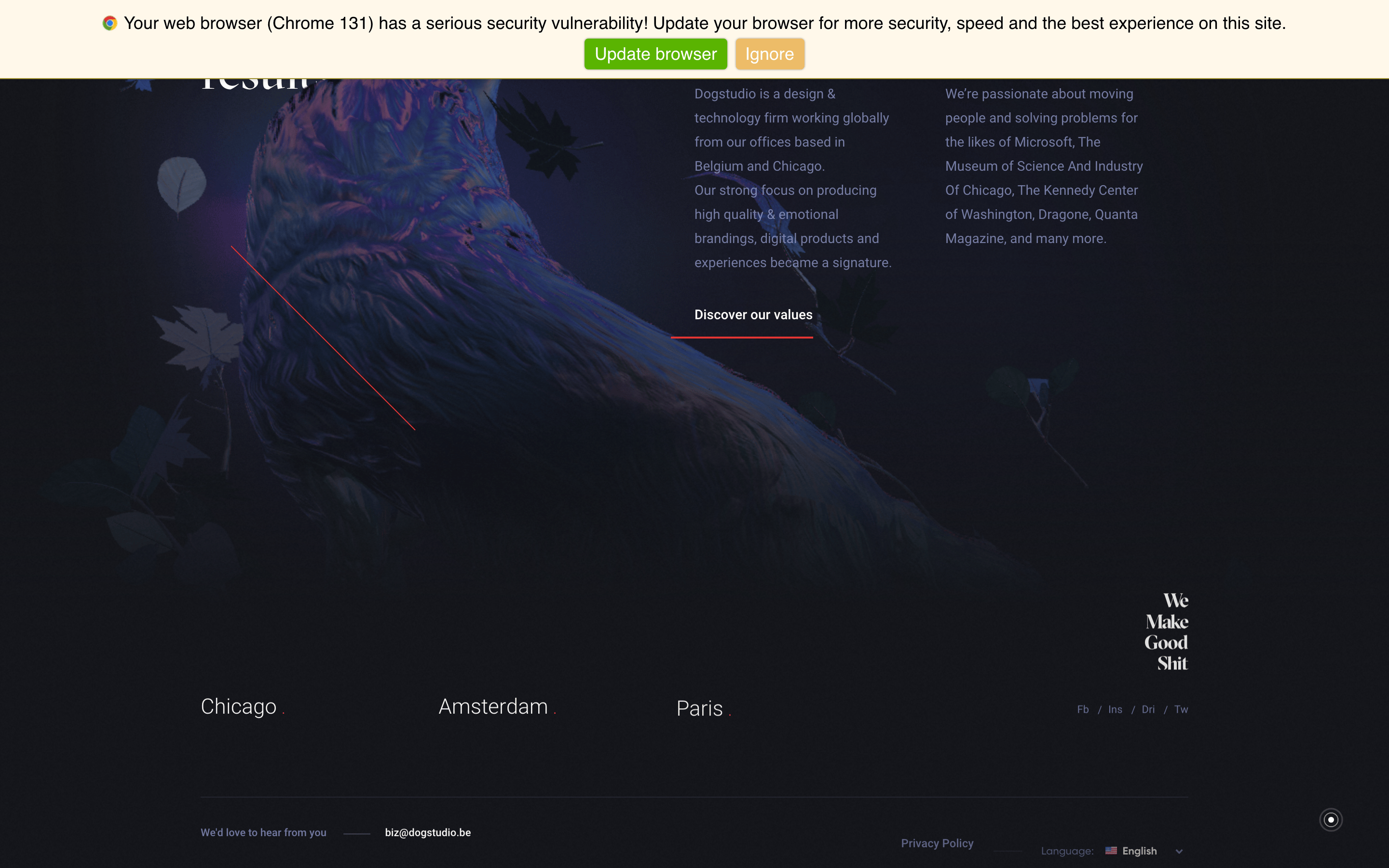The width and height of the screenshot is (1389, 868).
Task: Click the circular dot button at bottom right
Action: point(1331,819)
